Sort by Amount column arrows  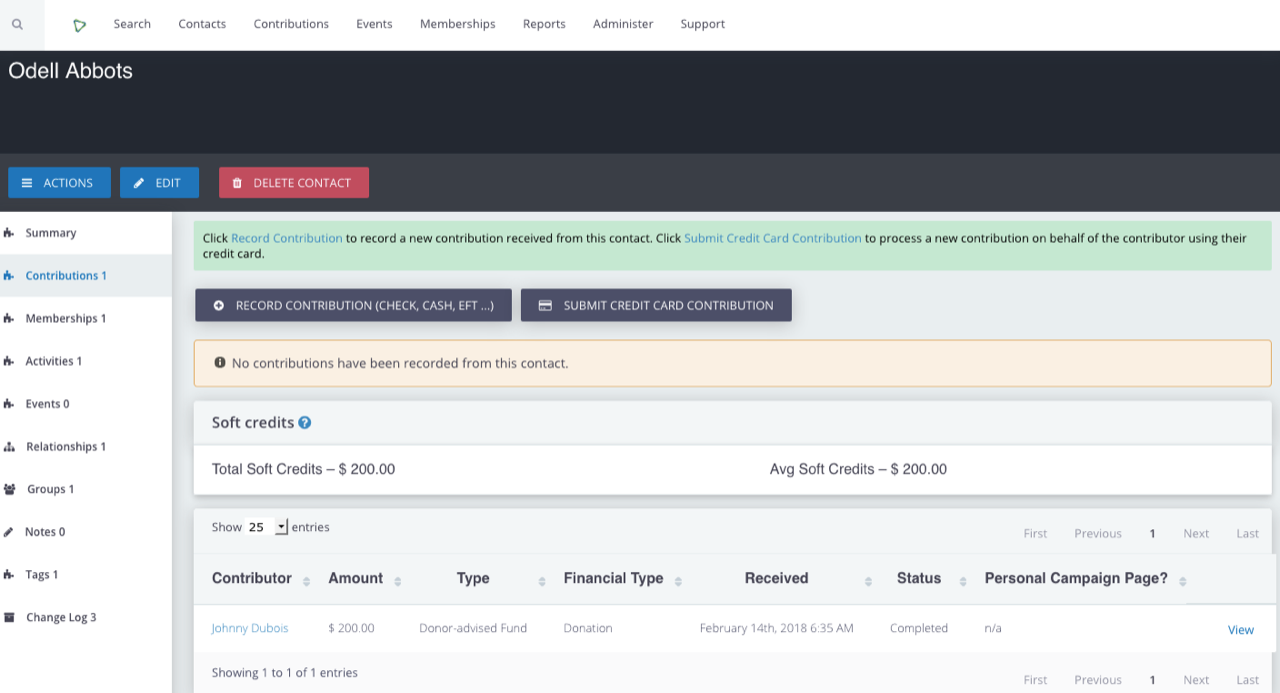[x=398, y=581]
